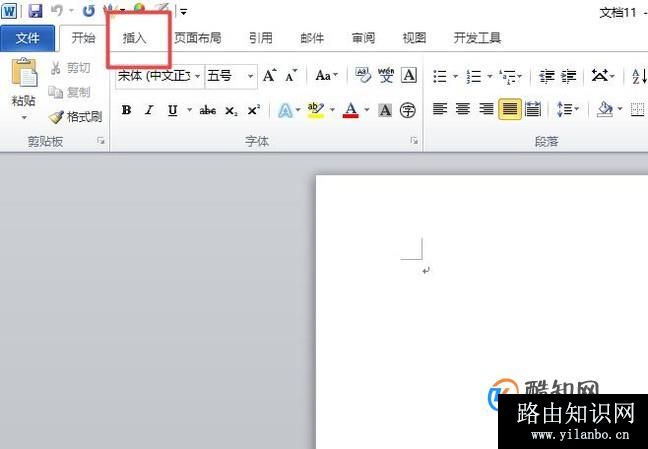Click the Save icon in the quick access toolbar
The height and width of the screenshot is (449, 648).
pos(35,11)
